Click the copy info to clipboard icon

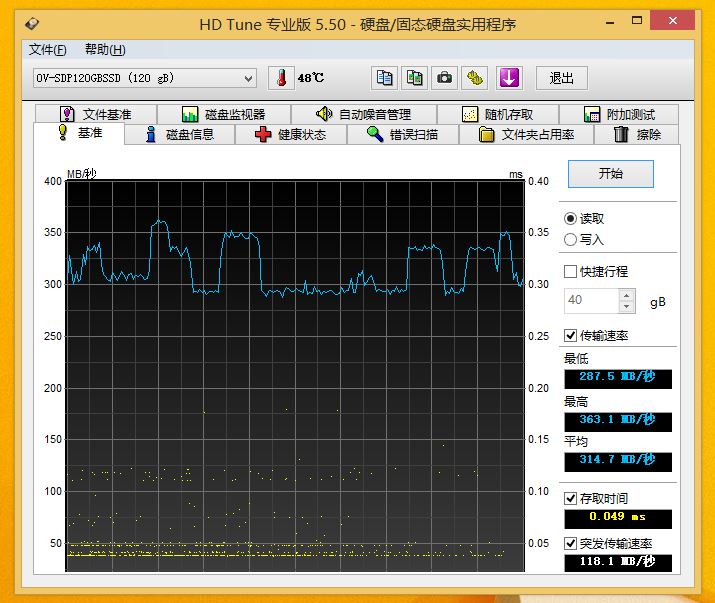[384, 78]
